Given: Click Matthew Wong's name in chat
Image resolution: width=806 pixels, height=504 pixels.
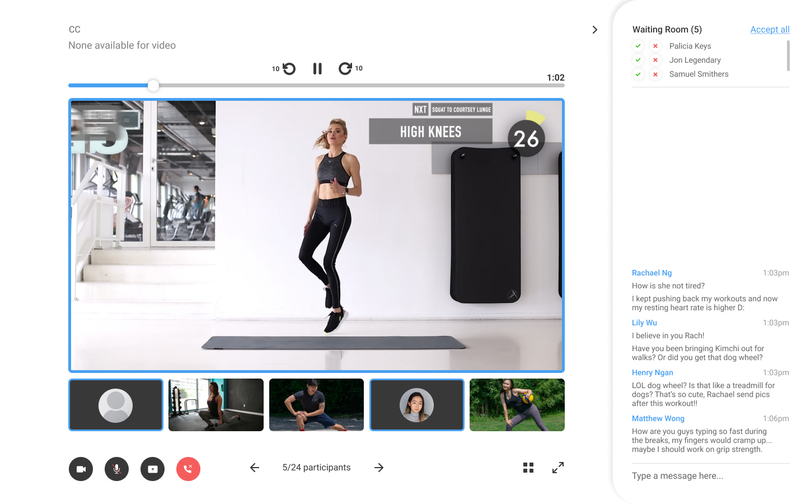Looking at the screenshot, I should point(658,419).
